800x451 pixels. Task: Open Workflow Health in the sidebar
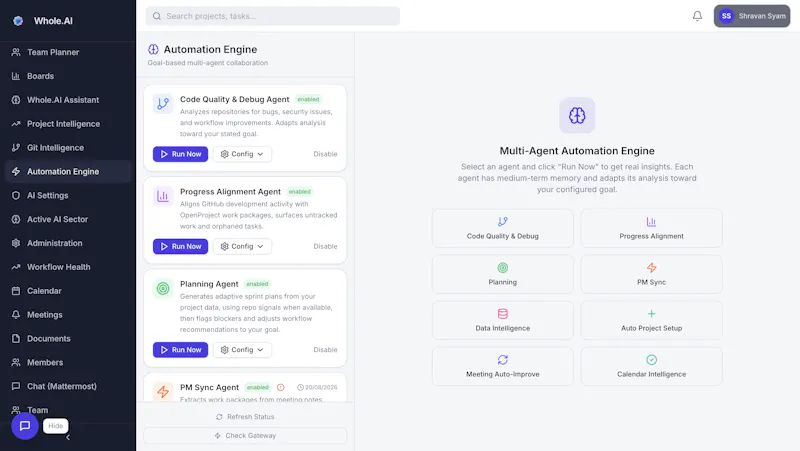tap(67, 267)
